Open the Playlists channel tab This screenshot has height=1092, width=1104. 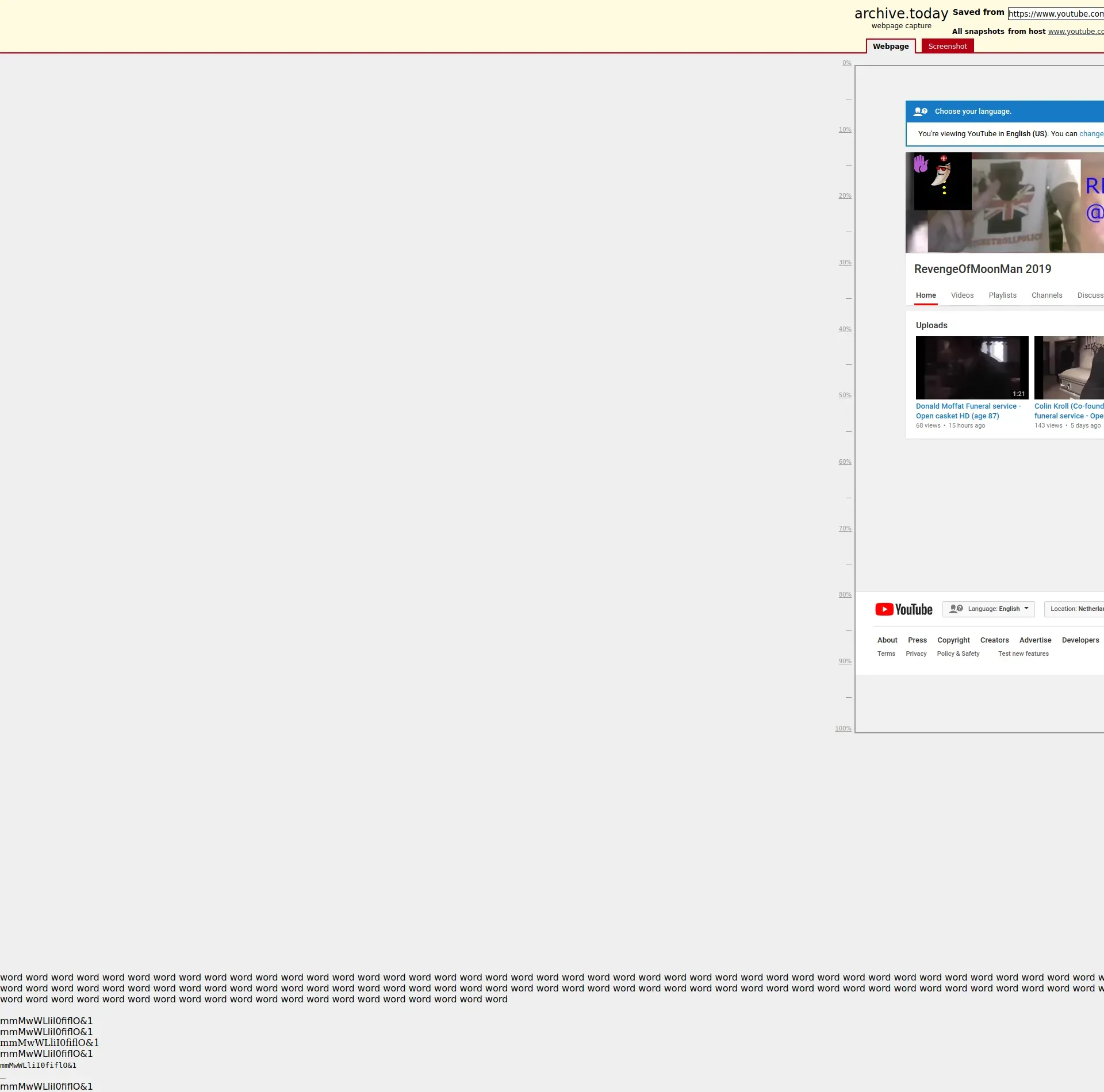(1002, 295)
